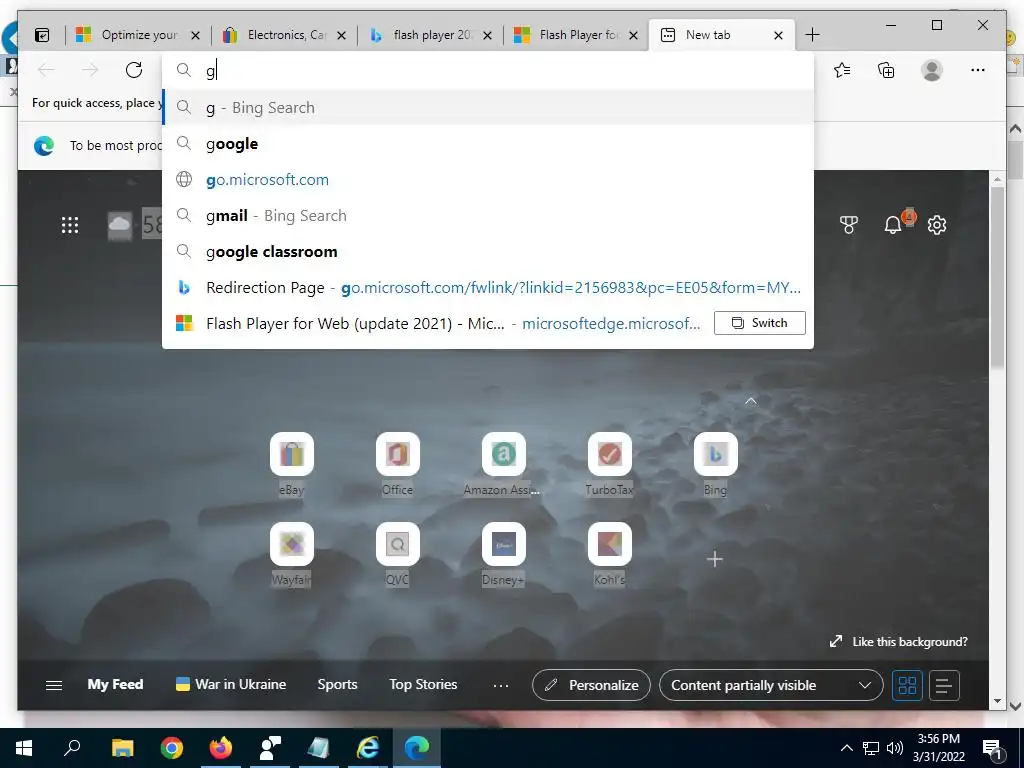
Task: Click inside the address bar field
Action: [488, 70]
